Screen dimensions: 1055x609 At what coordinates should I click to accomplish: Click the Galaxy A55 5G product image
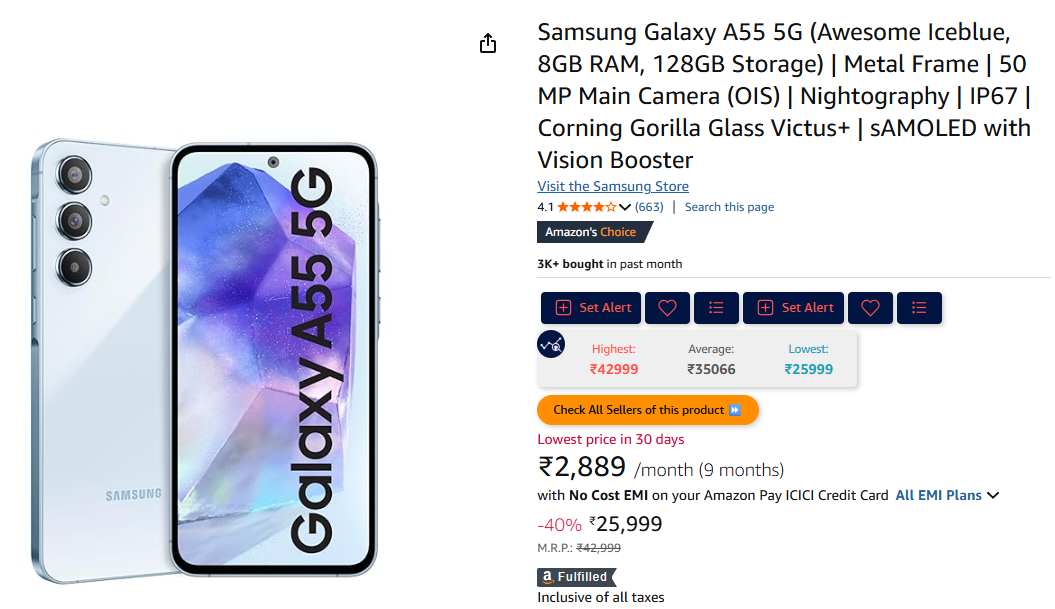[x=207, y=360]
